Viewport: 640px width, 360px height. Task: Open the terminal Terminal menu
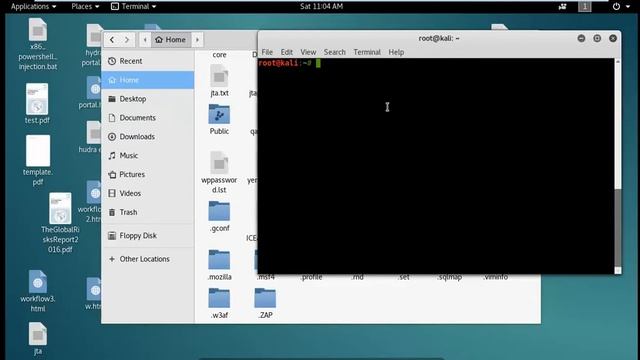[x=367, y=52]
